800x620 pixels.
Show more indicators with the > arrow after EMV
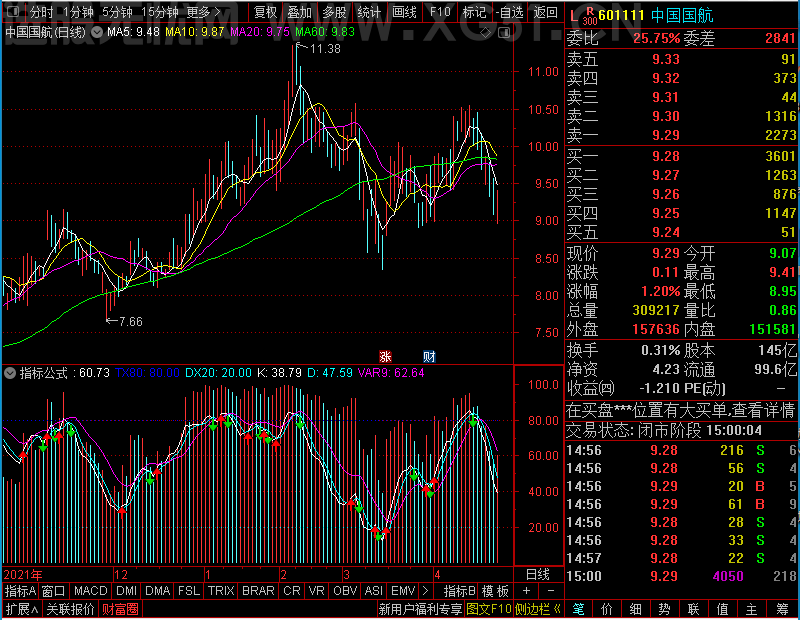coord(426,590)
